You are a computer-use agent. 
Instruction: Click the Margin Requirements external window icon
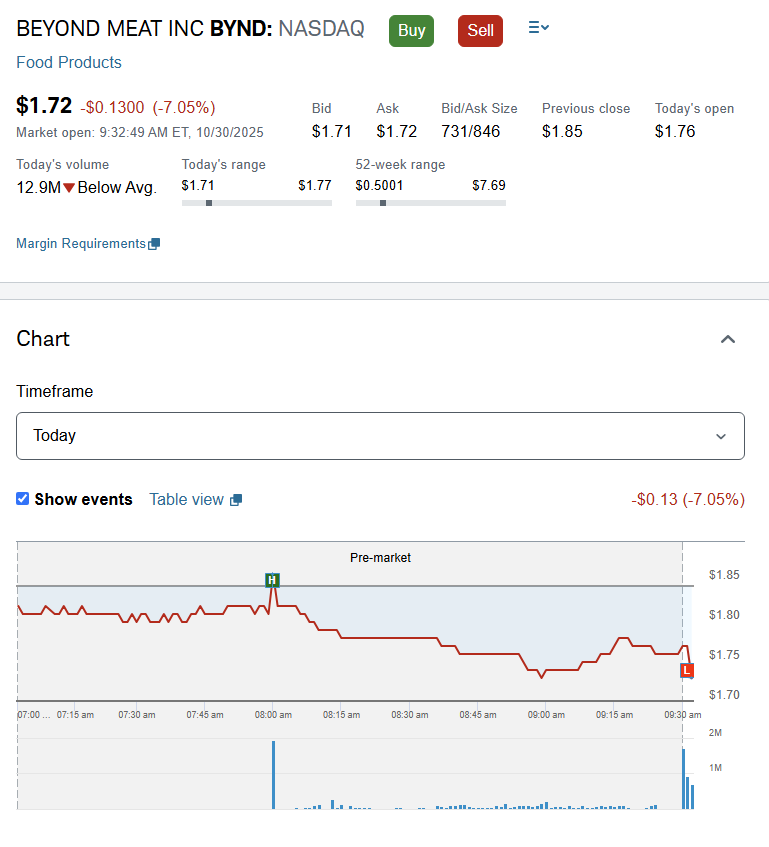154,244
